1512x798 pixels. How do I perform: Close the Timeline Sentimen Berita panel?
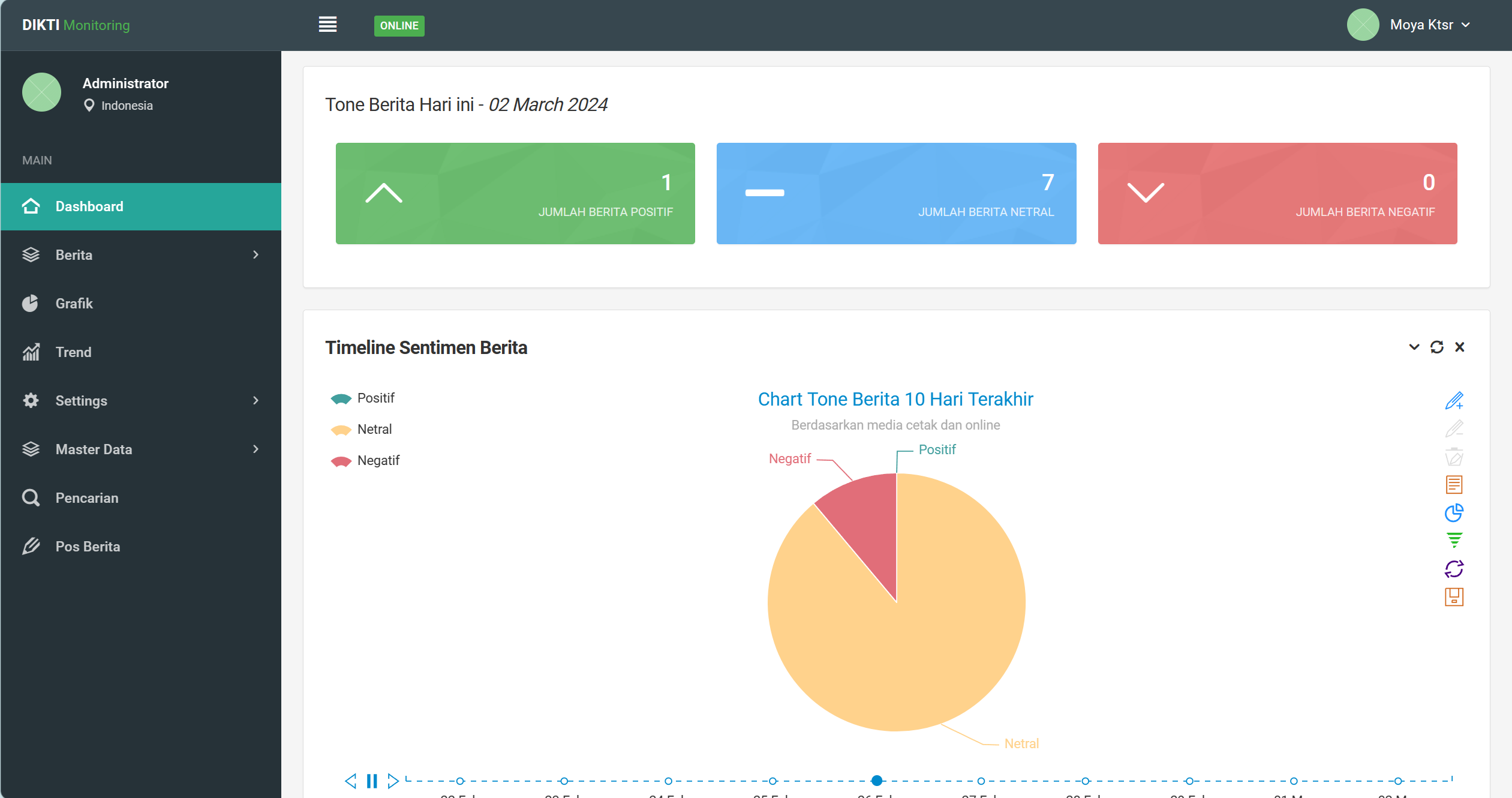(x=1460, y=347)
